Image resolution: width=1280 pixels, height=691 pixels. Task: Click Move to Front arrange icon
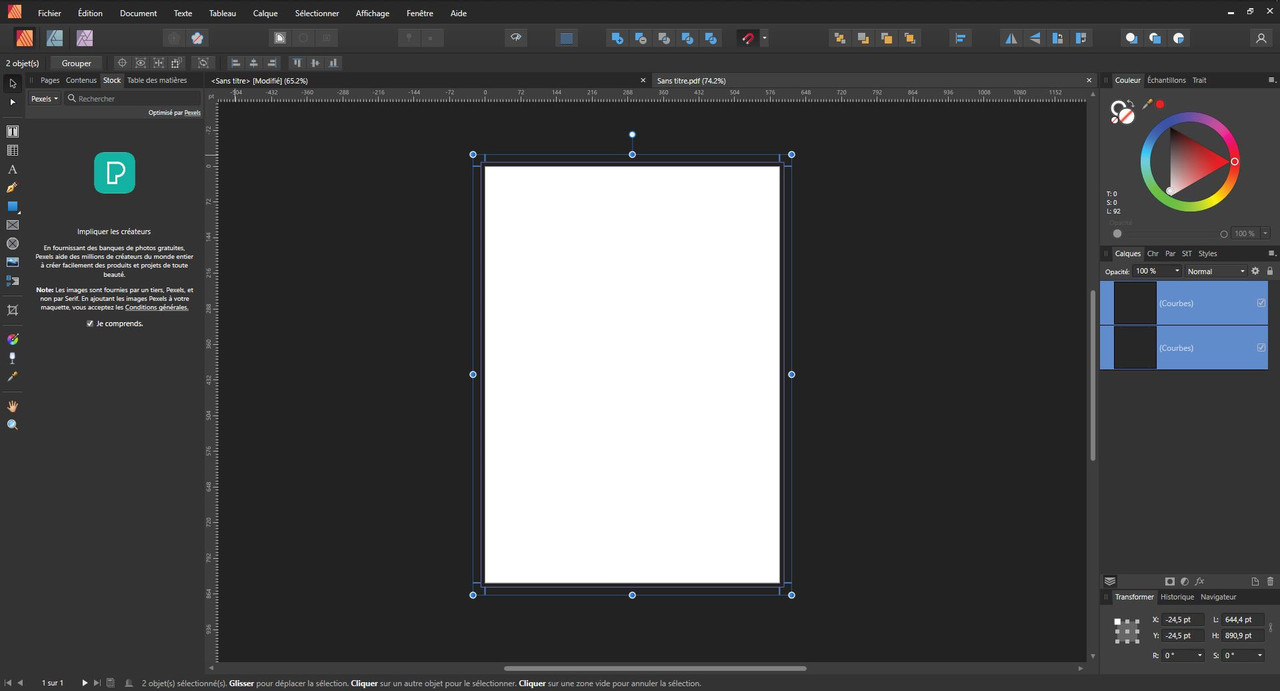910,38
